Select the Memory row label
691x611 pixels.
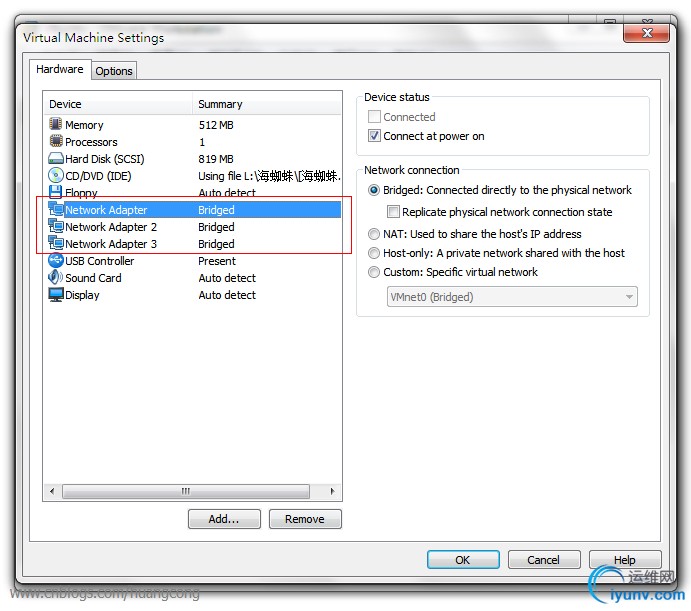pyautogui.click(x=84, y=125)
